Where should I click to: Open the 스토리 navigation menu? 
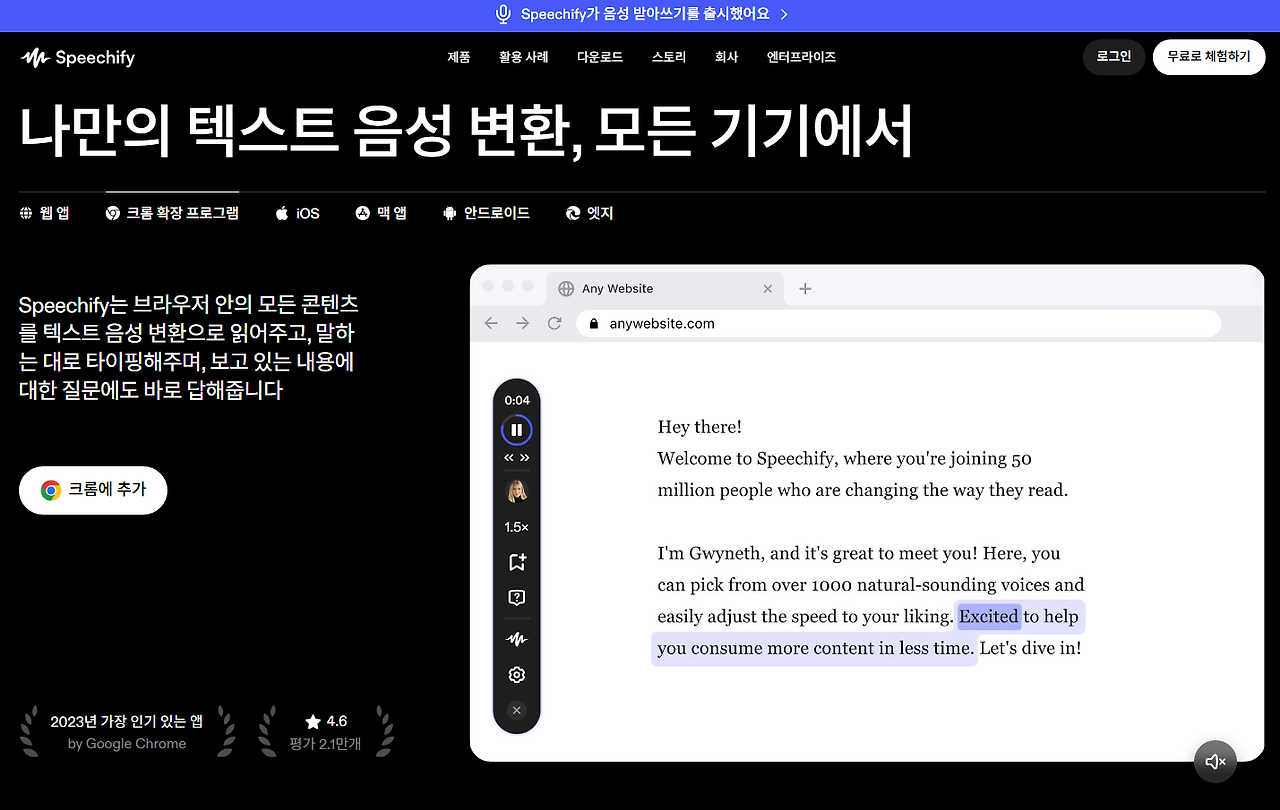click(x=669, y=57)
